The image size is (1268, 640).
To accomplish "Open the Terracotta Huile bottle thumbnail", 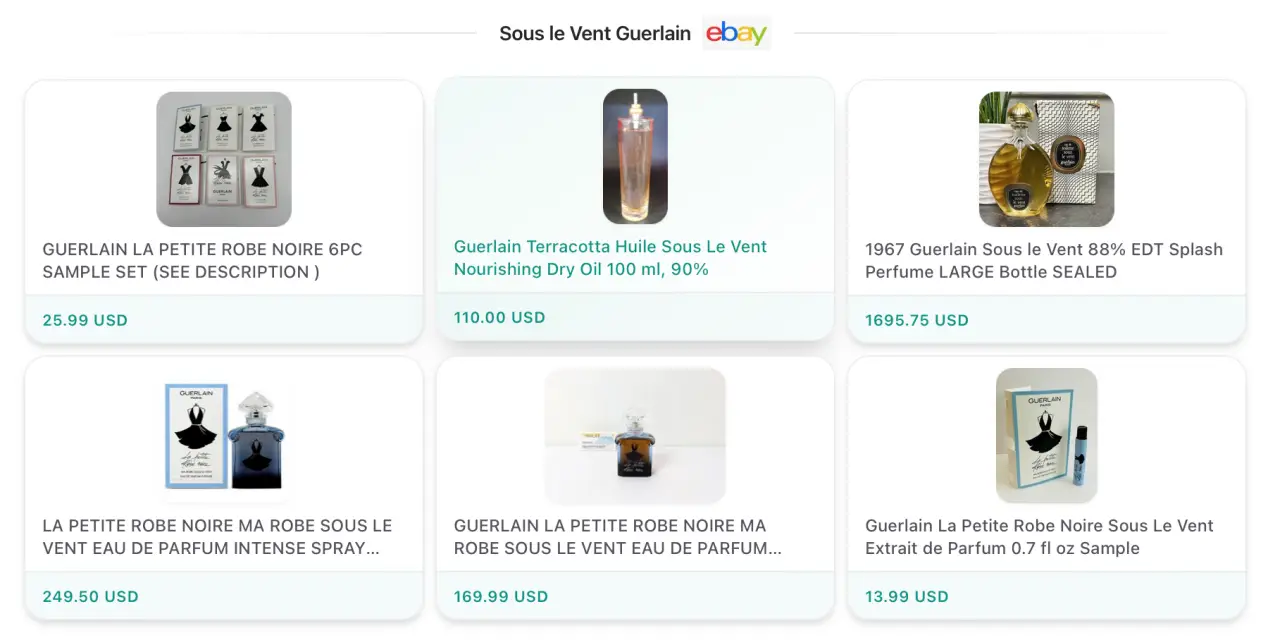I will pos(635,156).
